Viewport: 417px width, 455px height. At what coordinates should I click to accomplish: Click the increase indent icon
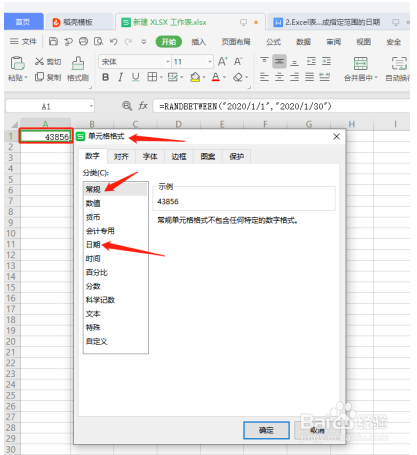click(x=326, y=61)
